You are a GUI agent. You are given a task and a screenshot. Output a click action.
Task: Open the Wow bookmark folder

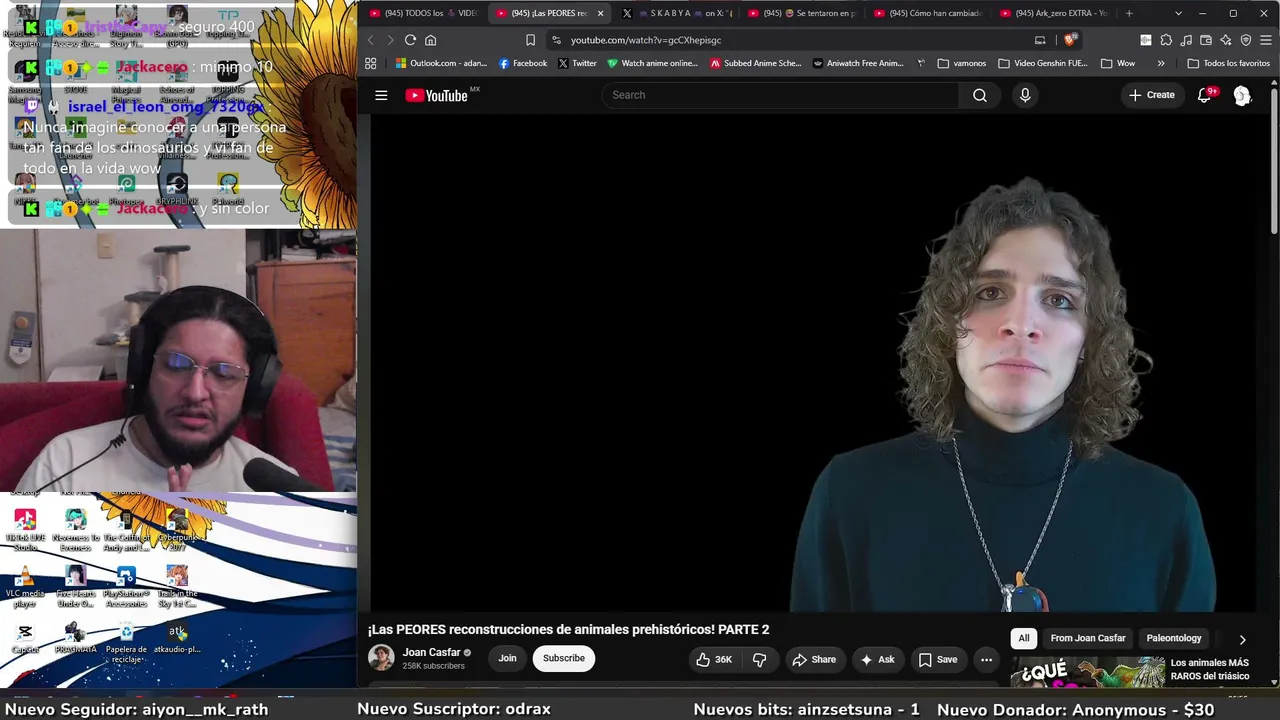click(1118, 63)
